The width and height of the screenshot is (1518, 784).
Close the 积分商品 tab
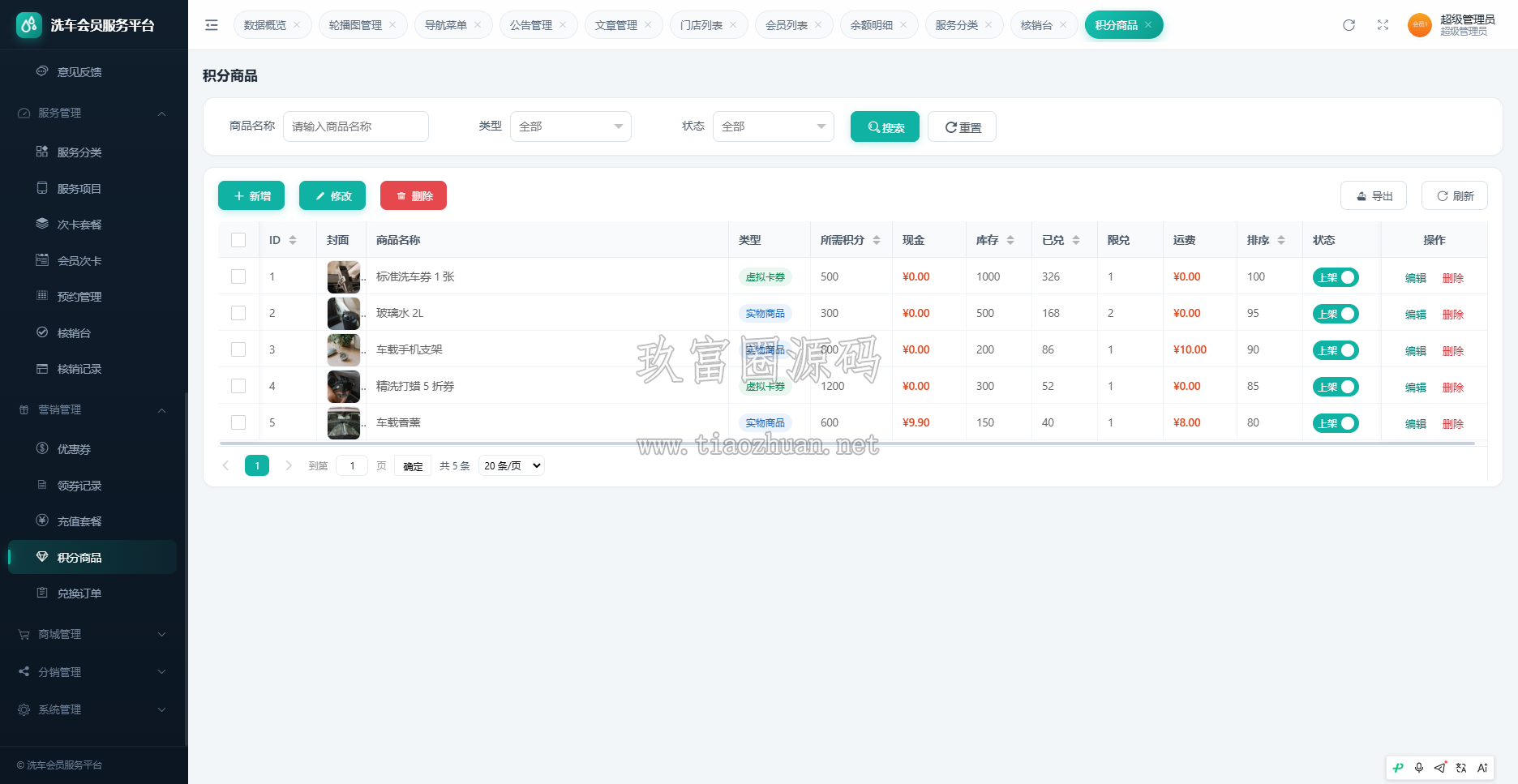(1148, 25)
